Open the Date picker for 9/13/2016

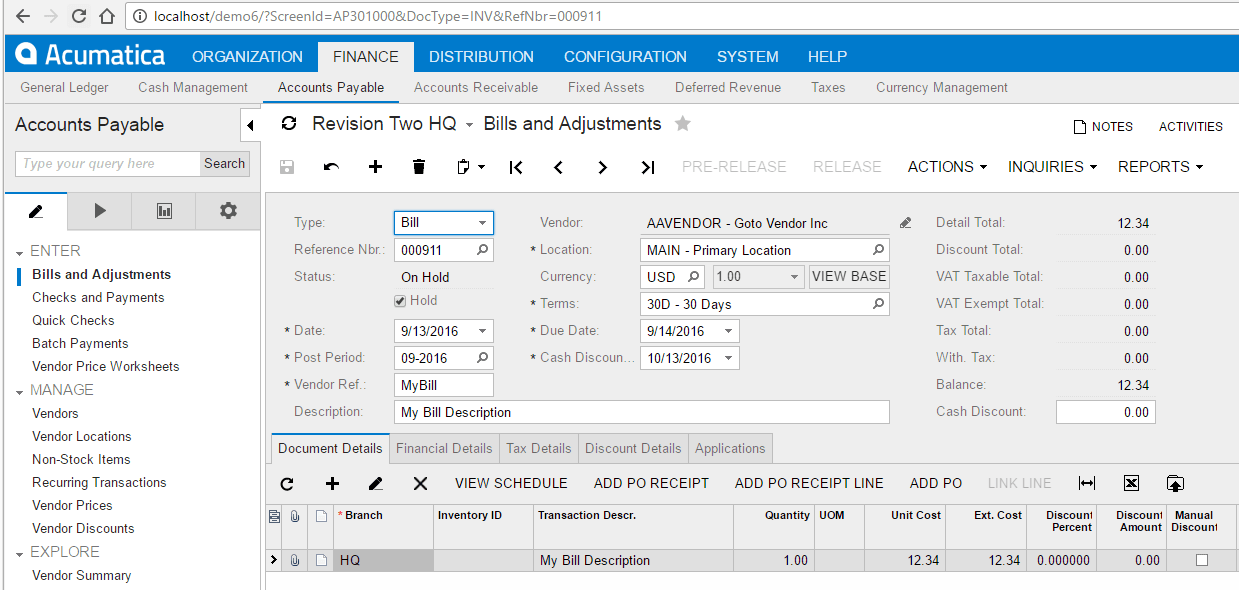click(x=484, y=331)
